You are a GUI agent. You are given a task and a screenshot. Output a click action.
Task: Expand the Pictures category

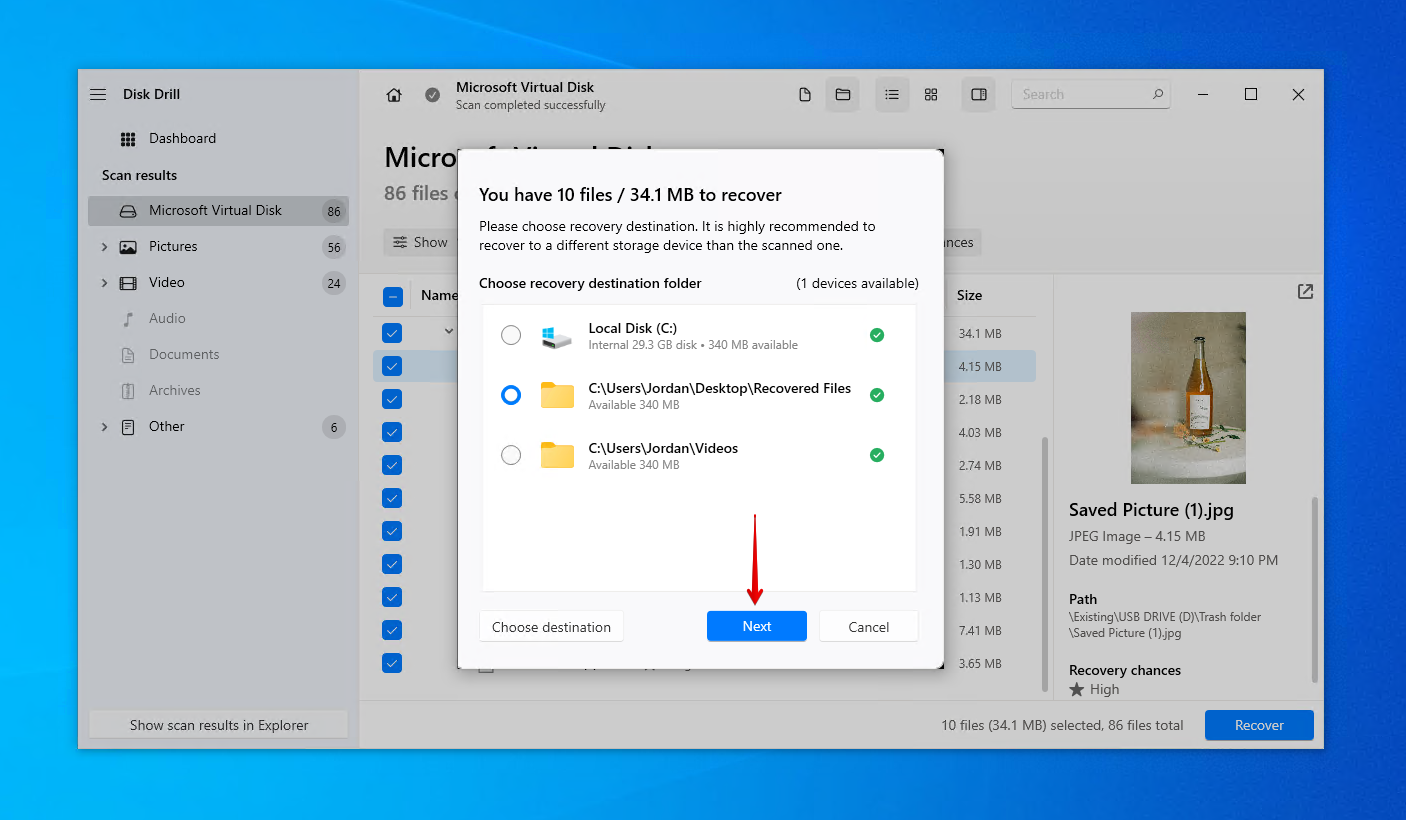104,247
